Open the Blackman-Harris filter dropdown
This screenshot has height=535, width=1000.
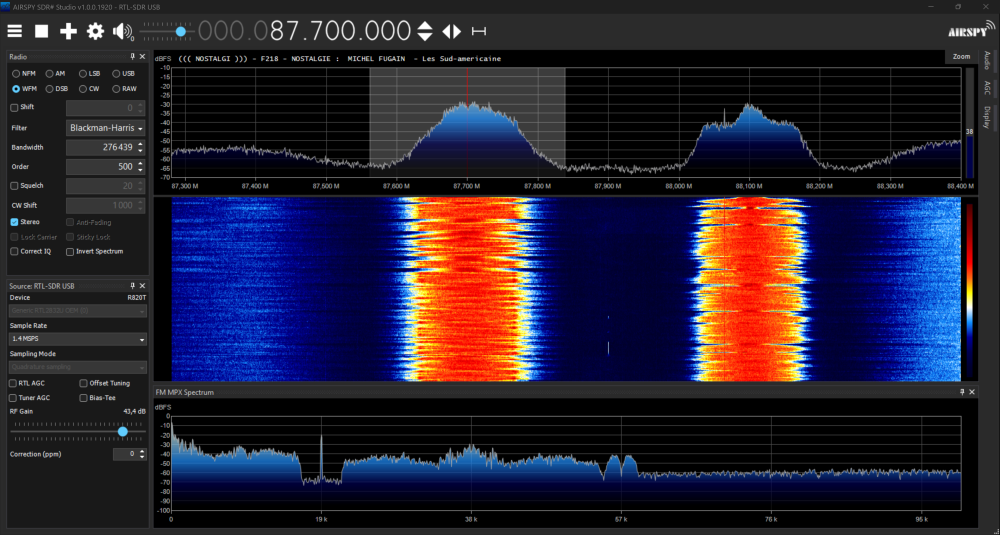pyautogui.click(x=106, y=128)
